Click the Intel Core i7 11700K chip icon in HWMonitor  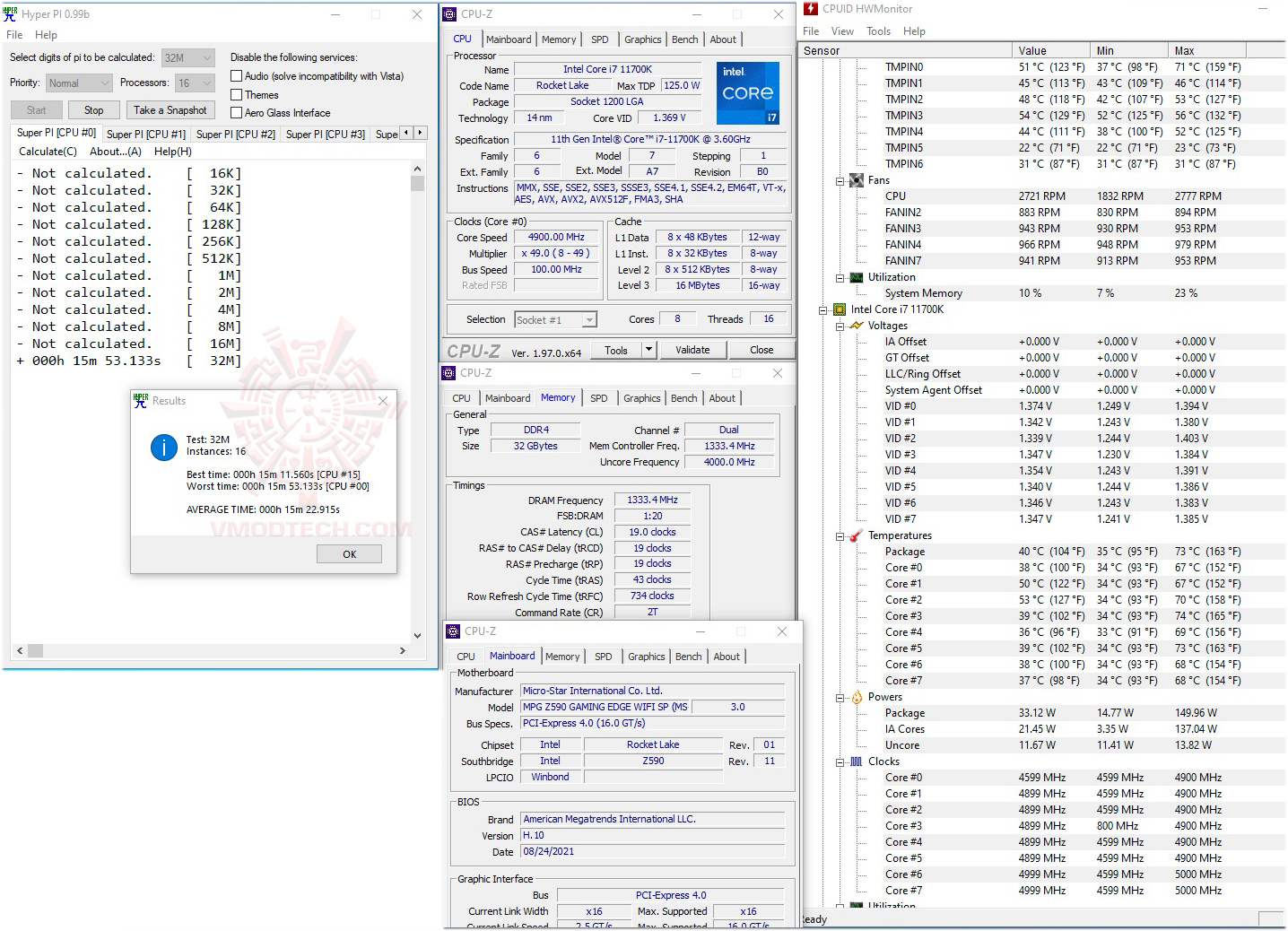(840, 309)
